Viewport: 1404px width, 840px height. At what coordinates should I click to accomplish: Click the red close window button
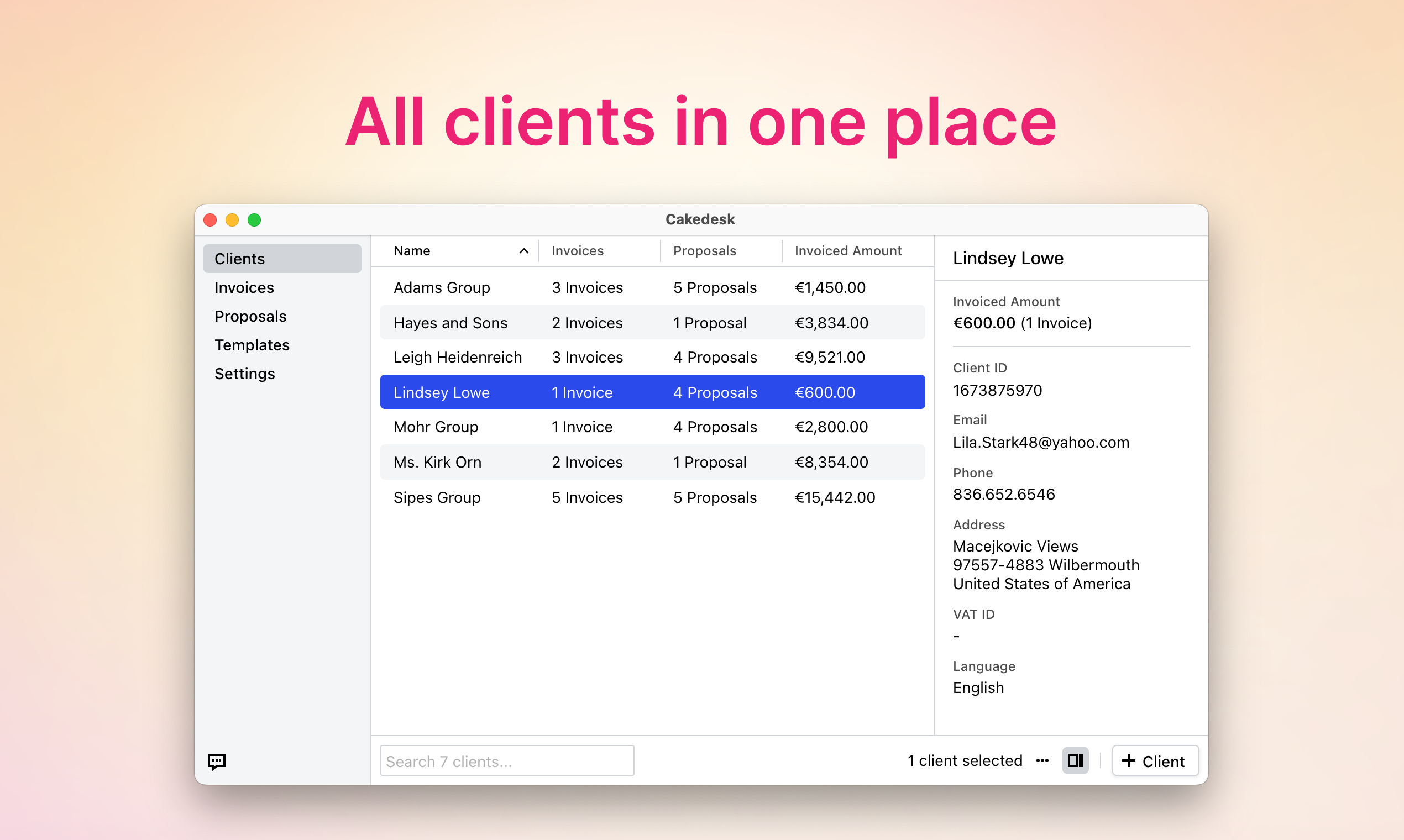click(210, 219)
